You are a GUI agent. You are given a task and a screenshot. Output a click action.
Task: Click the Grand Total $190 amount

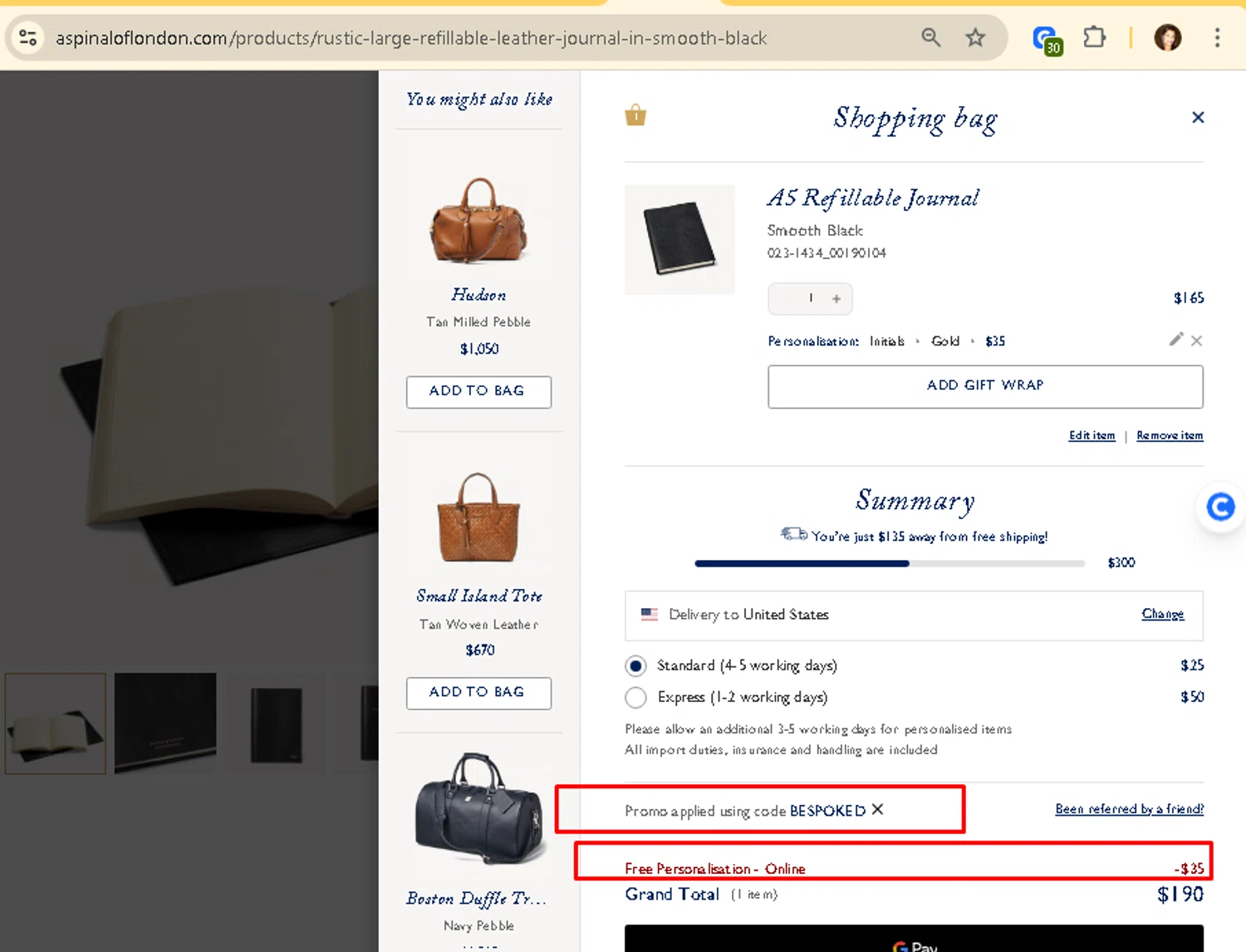click(x=1180, y=895)
